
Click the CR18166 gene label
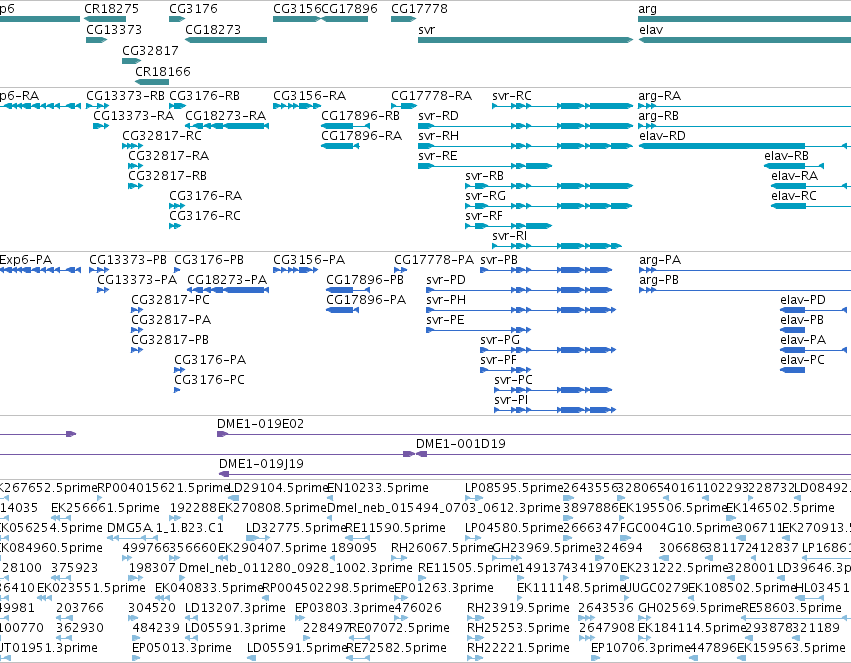pyautogui.click(x=163, y=72)
